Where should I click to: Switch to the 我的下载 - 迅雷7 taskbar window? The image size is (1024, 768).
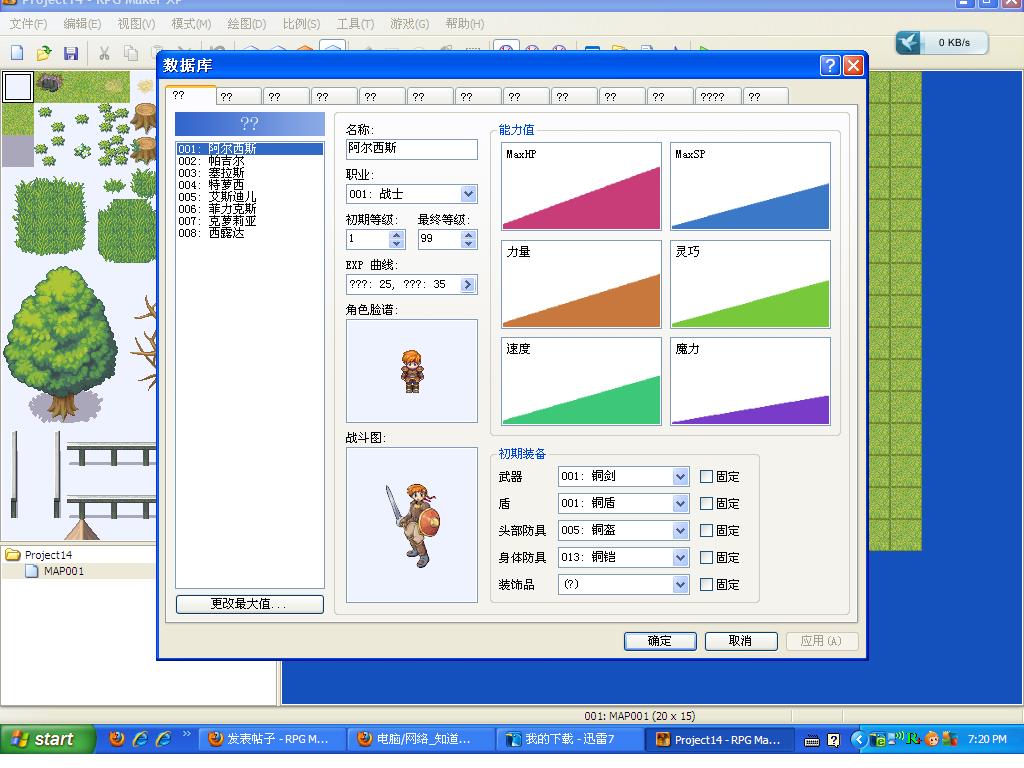pyautogui.click(x=569, y=739)
